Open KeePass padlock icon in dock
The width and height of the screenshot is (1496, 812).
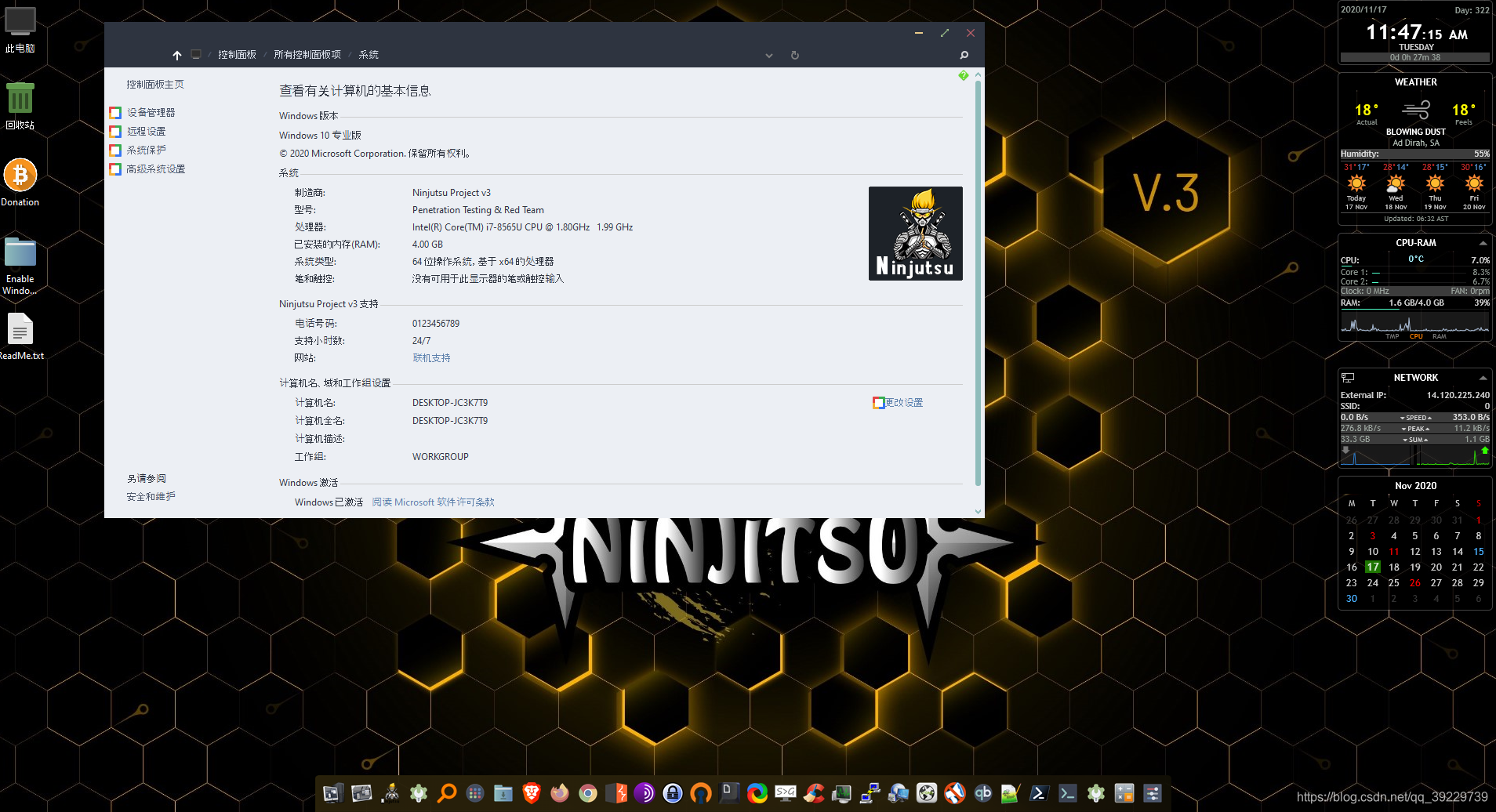pos(673,793)
